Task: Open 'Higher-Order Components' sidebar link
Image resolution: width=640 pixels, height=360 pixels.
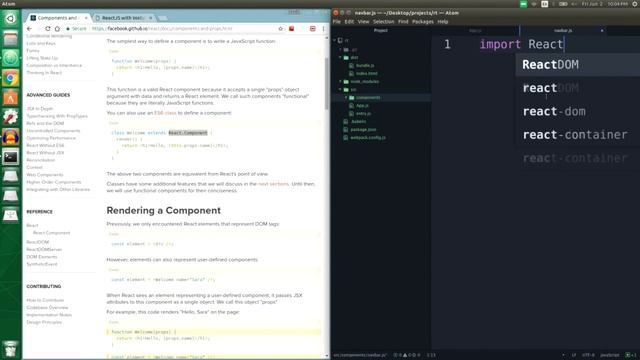Action: point(53,182)
